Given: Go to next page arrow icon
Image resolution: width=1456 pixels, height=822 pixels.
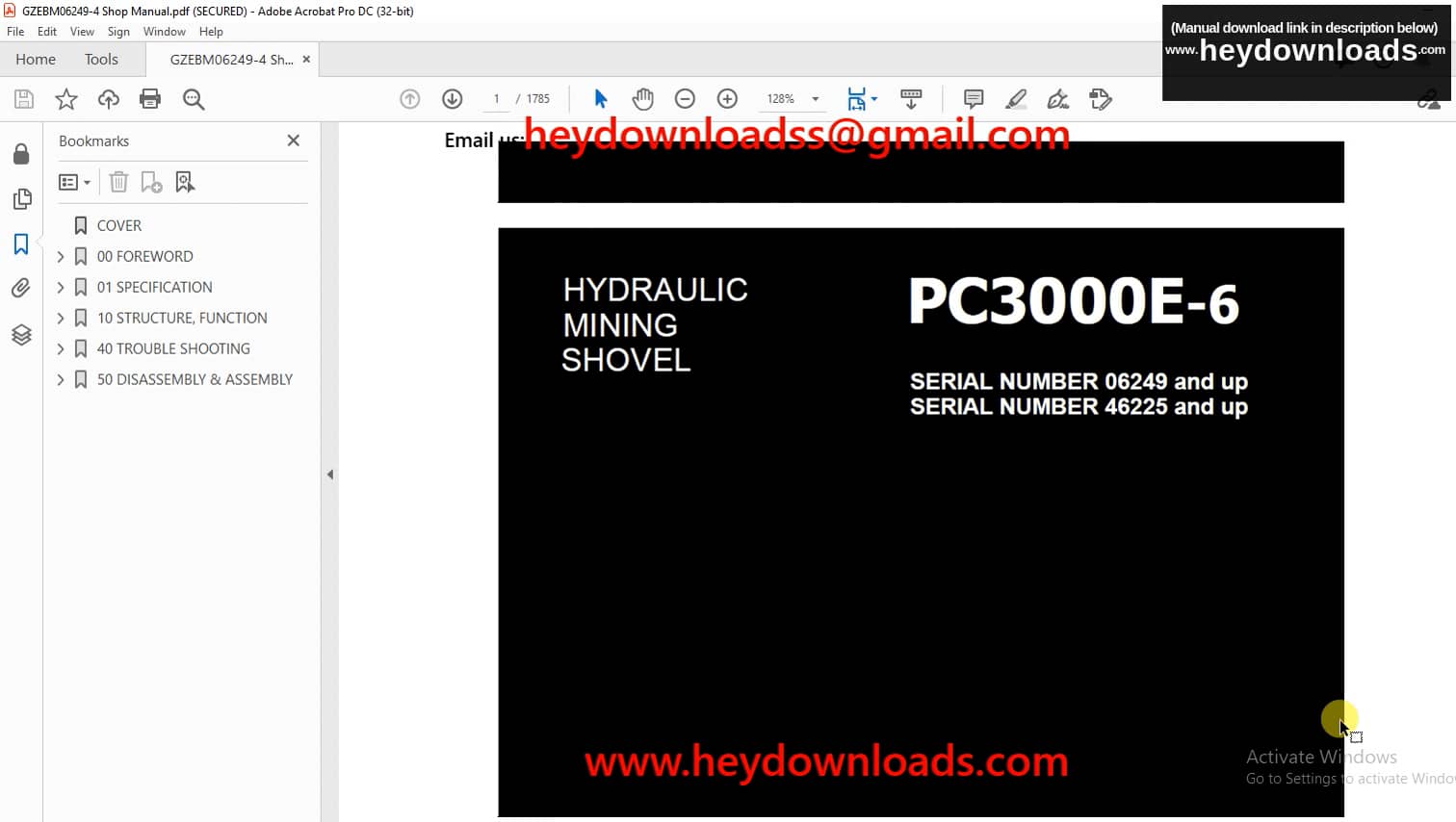Looking at the screenshot, I should [x=453, y=99].
